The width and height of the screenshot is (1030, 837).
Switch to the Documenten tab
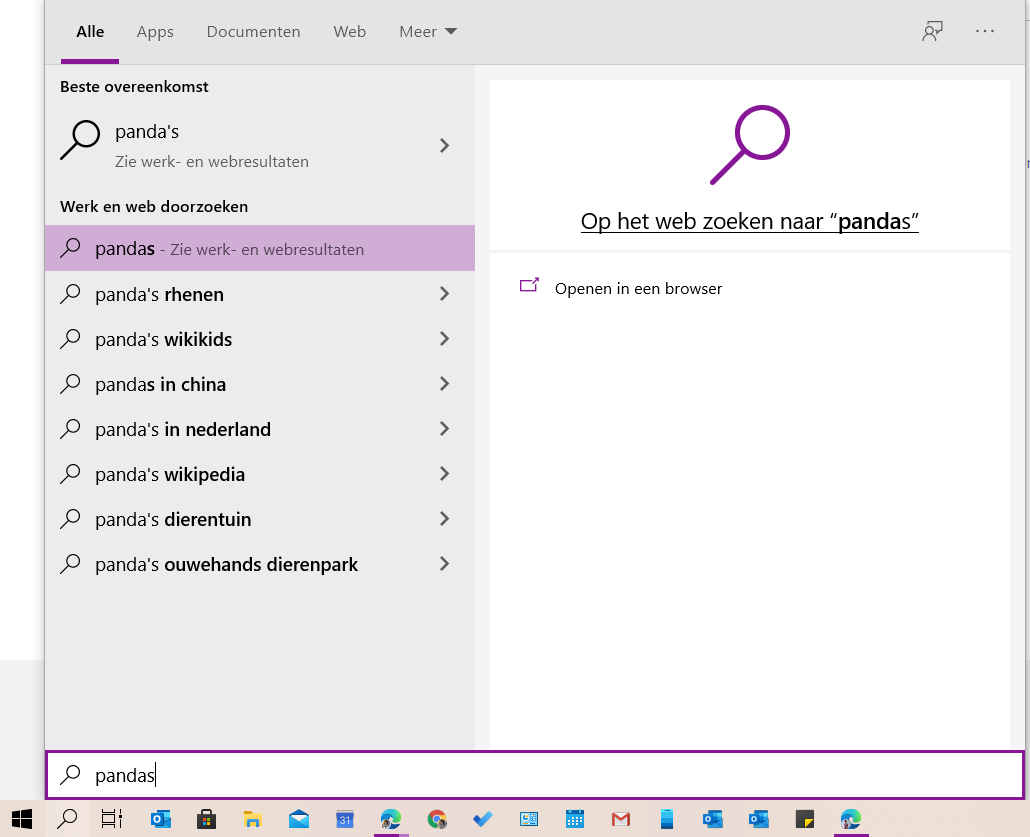pyautogui.click(x=254, y=32)
